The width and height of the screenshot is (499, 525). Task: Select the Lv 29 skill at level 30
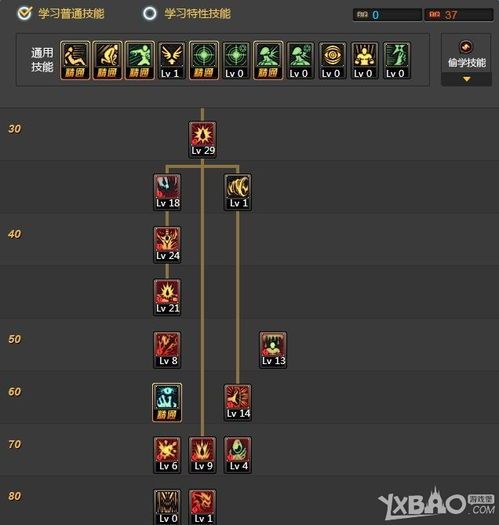click(203, 140)
